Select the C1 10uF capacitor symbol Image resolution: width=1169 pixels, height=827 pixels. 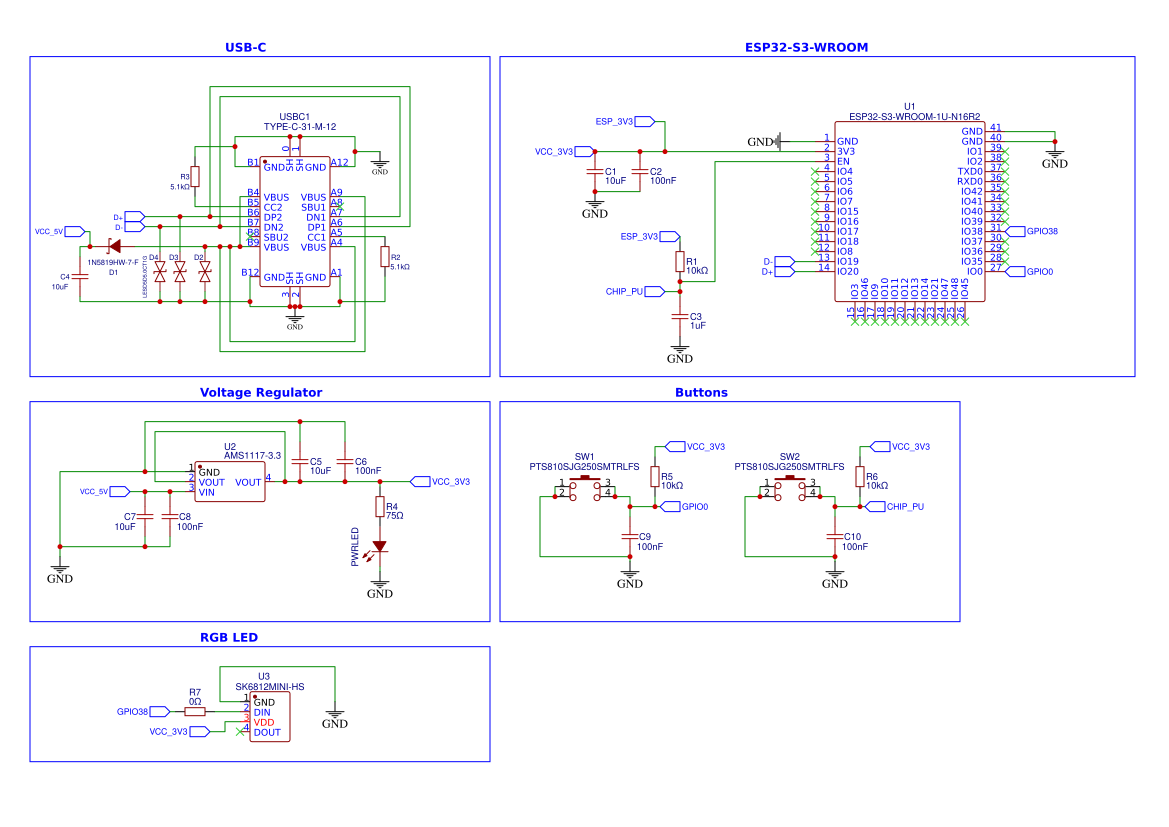coord(595,172)
